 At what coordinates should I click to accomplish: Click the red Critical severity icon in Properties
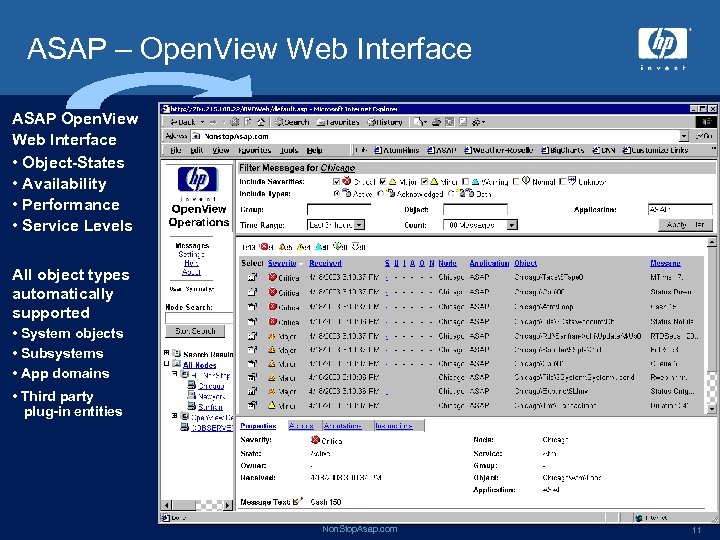(x=315, y=440)
